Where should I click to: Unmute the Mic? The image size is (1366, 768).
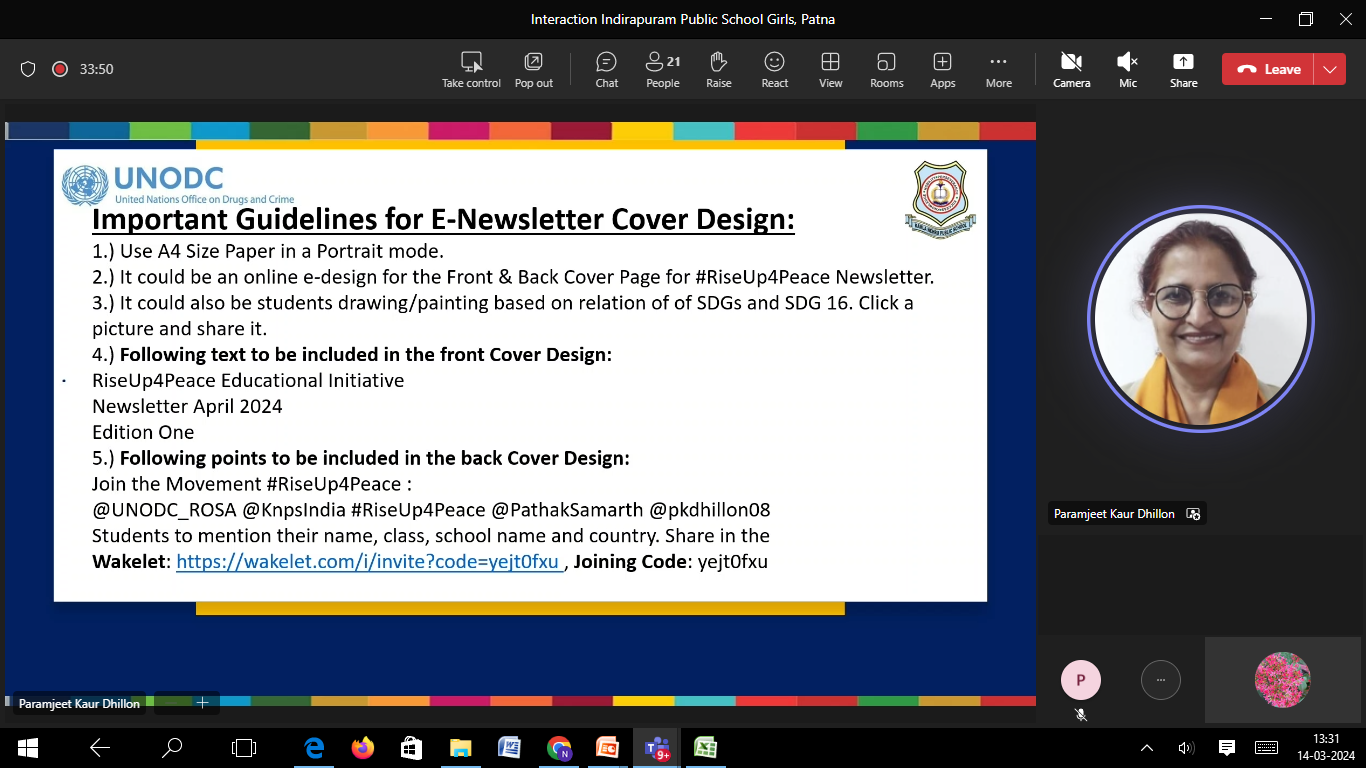[x=1128, y=69]
